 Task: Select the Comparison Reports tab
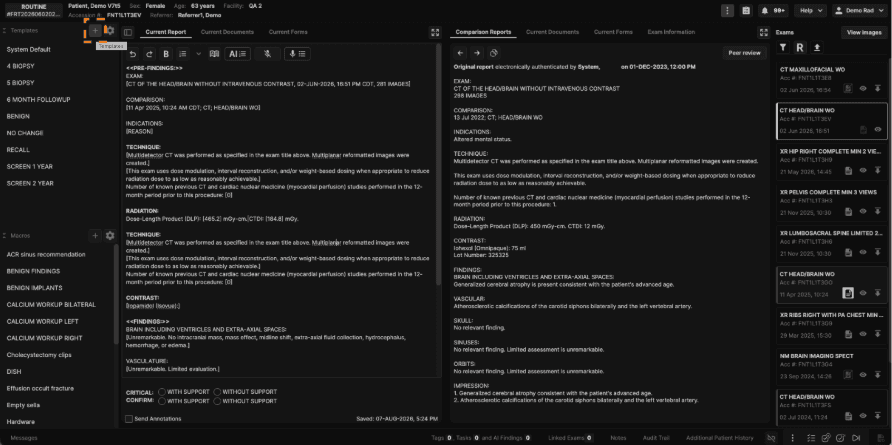(483, 32)
